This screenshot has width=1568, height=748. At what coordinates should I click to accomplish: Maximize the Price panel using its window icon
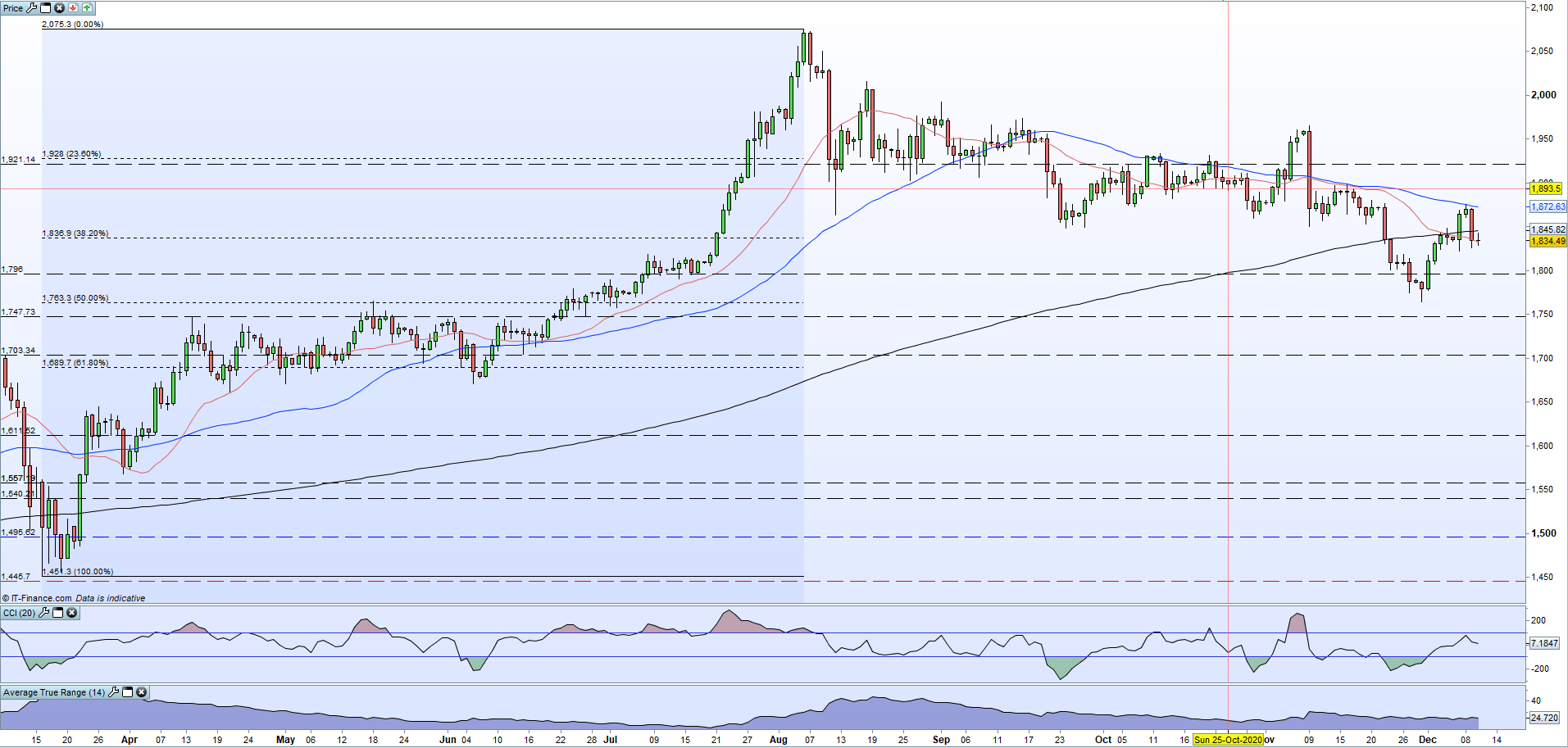pos(46,7)
